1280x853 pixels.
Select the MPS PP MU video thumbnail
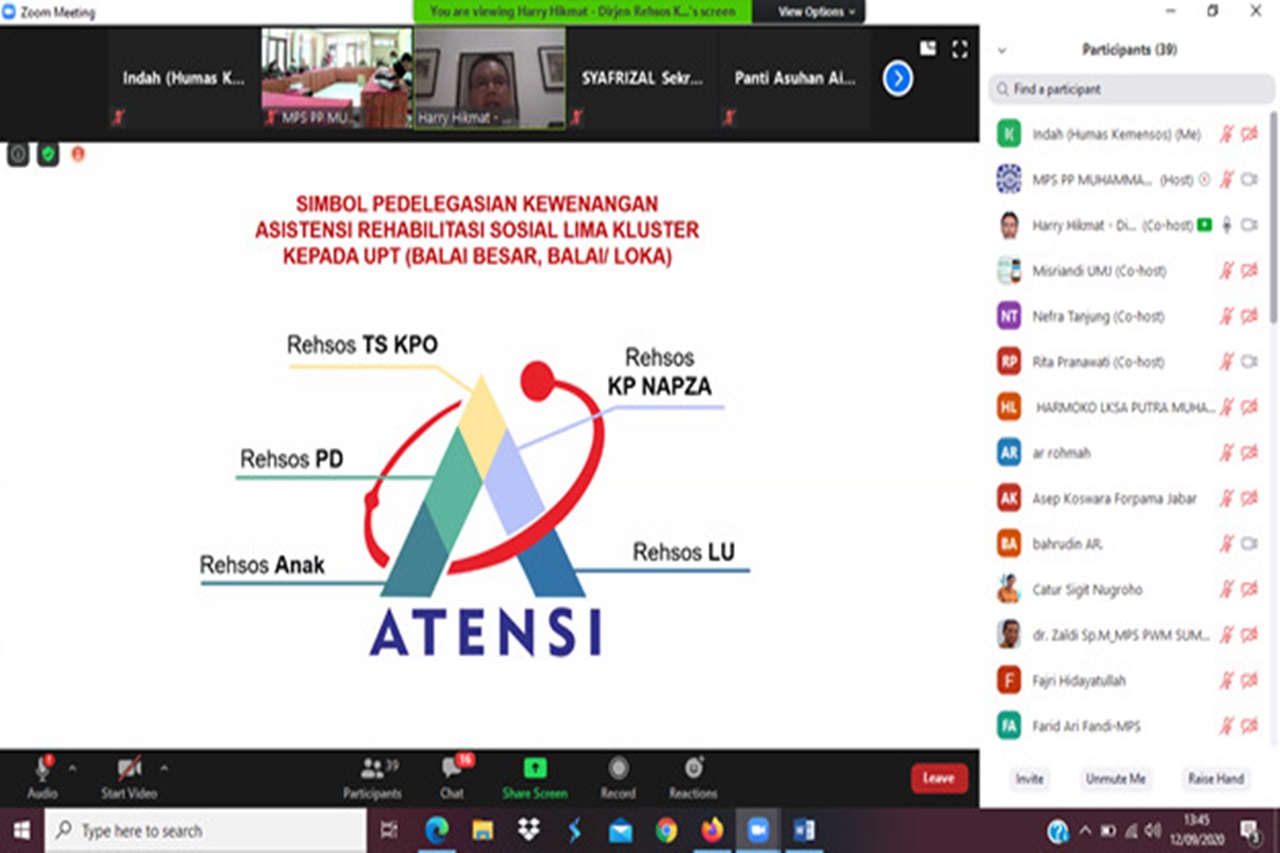point(337,78)
